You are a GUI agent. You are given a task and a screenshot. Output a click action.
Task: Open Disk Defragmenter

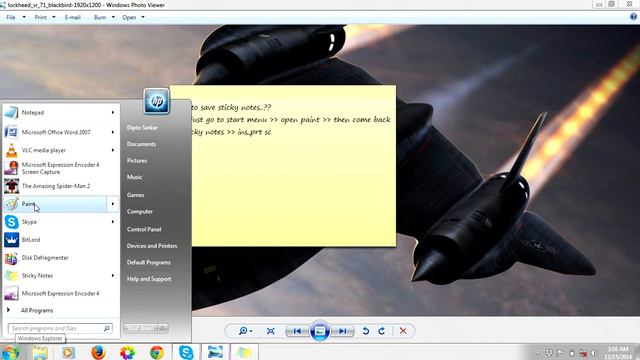point(60,258)
